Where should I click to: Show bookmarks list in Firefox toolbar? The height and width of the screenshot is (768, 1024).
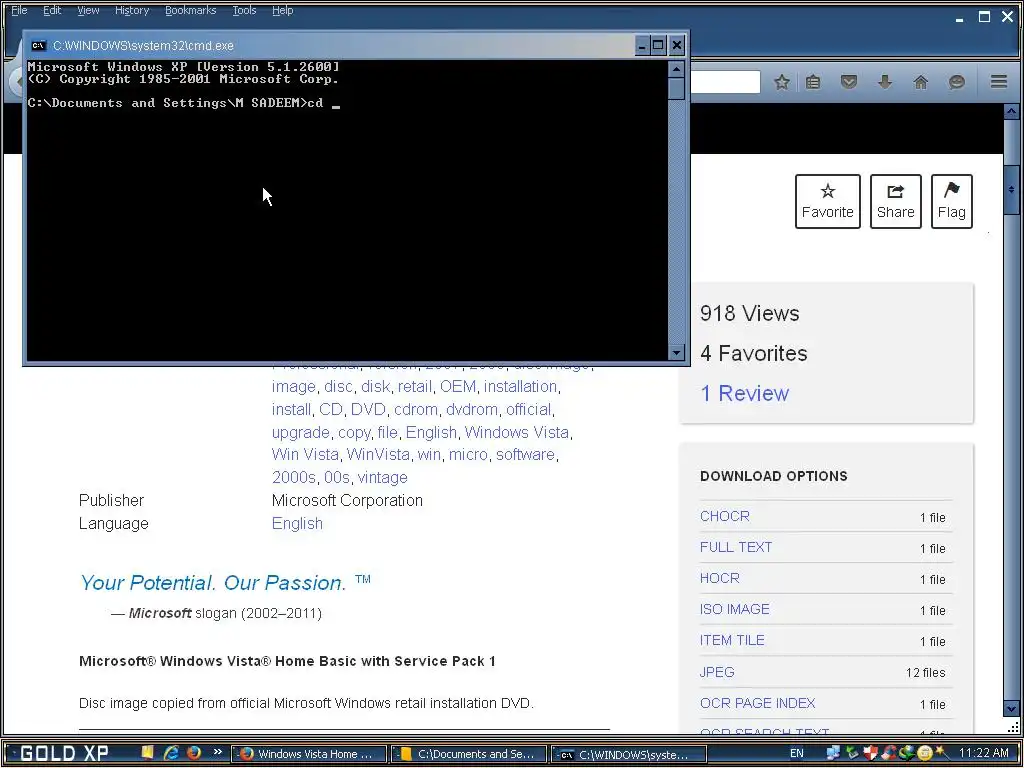click(813, 82)
